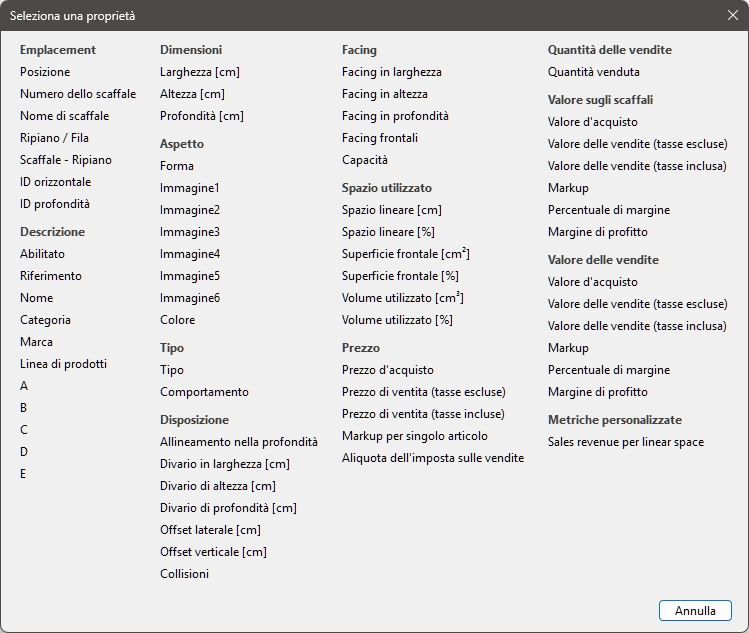Select Volume utilizzato [cm³]
The image size is (749, 633).
pyautogui.click(x=402, y=298)
